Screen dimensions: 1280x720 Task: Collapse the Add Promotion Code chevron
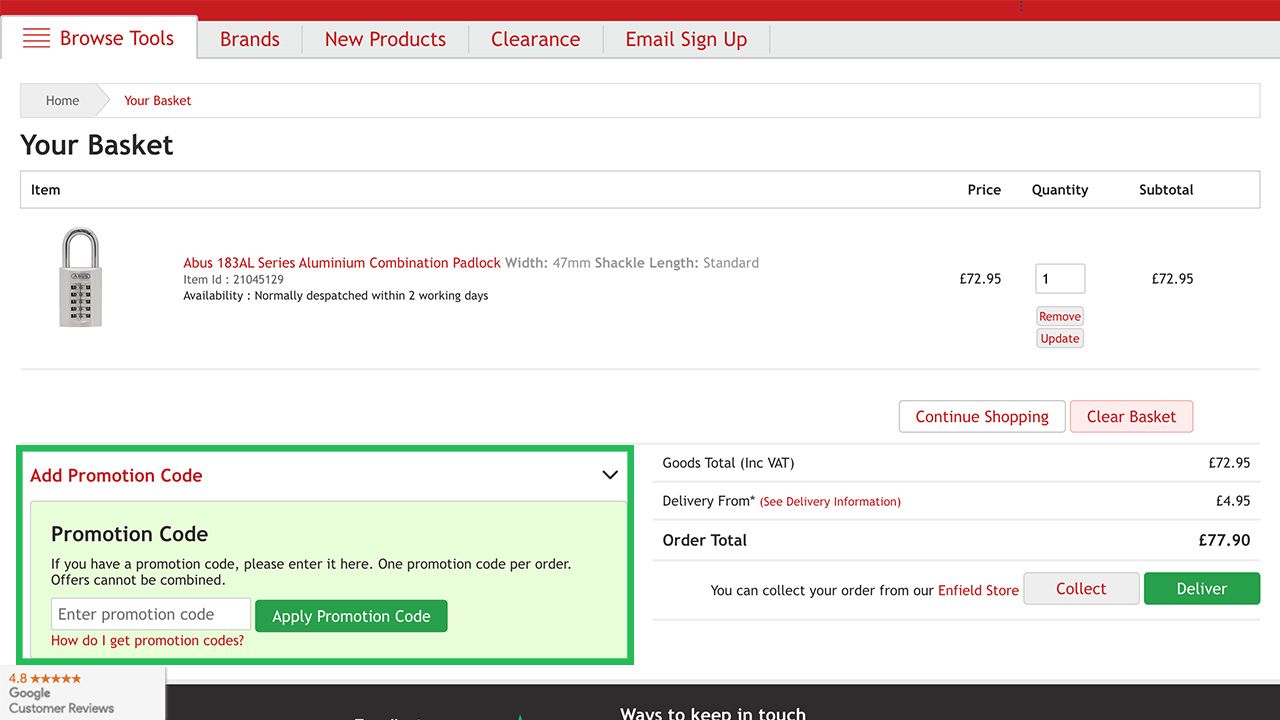pos(610,475)
